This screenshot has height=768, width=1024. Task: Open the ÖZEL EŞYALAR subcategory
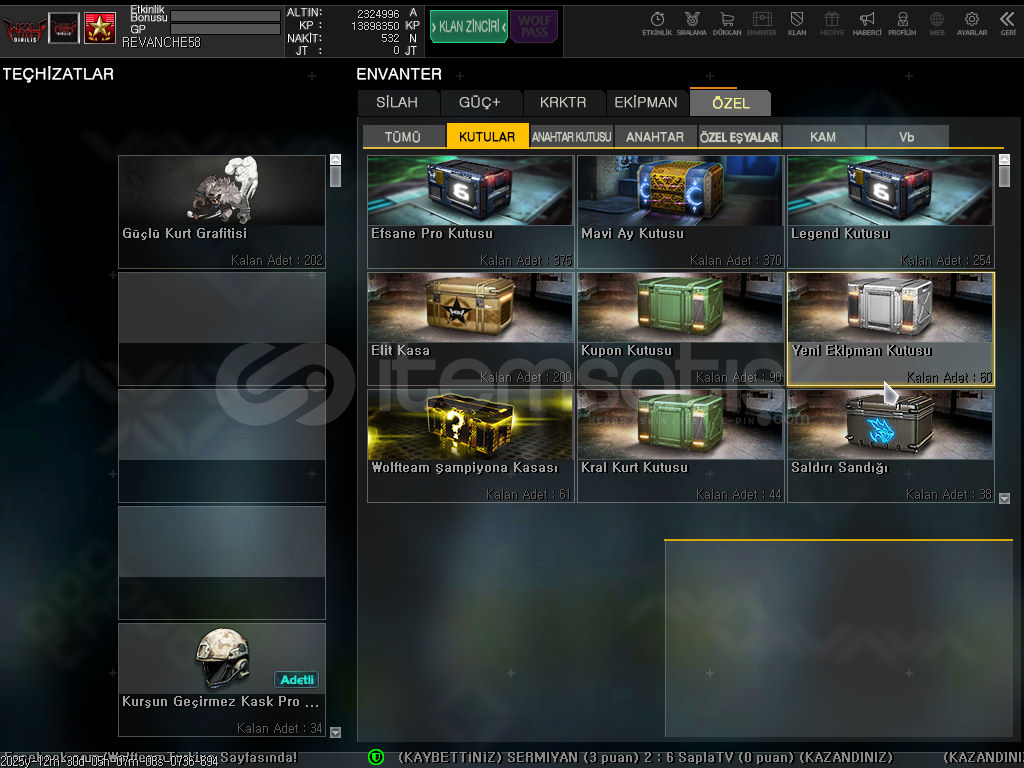[739, 136]
